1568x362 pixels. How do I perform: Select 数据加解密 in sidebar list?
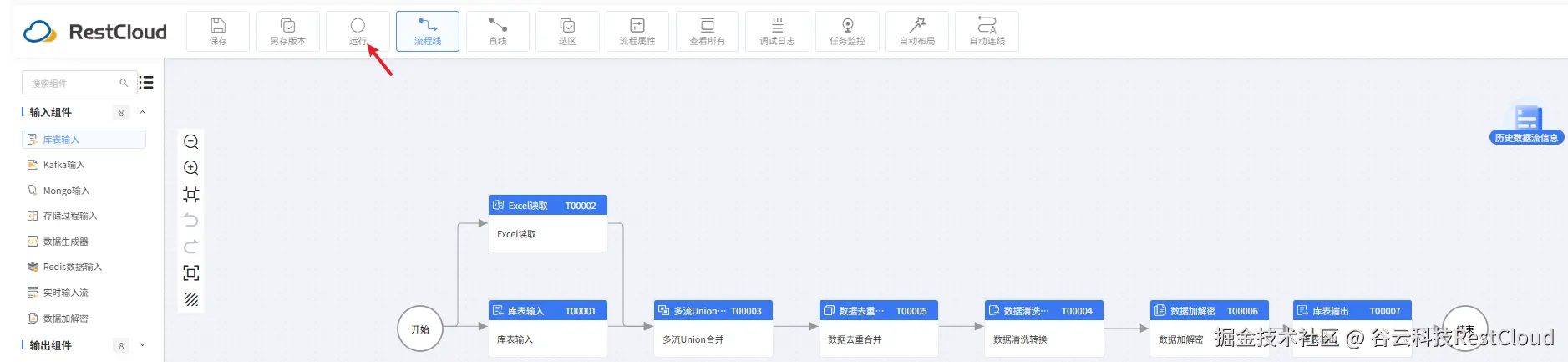(x=84, y=319)
